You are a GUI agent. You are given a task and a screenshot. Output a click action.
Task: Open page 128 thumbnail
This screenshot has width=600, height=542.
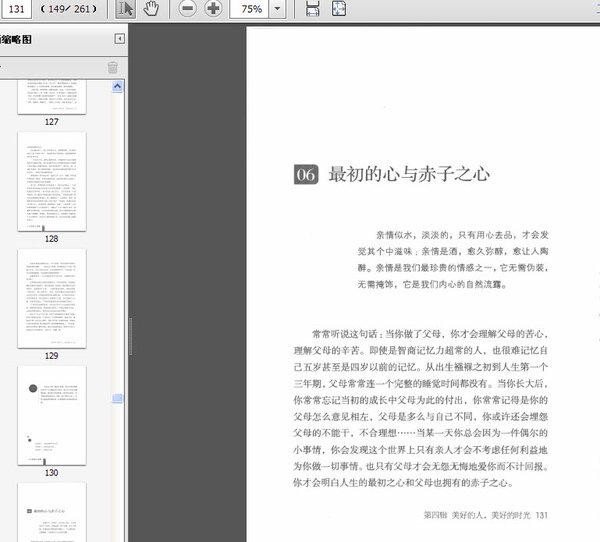(52, 181)
